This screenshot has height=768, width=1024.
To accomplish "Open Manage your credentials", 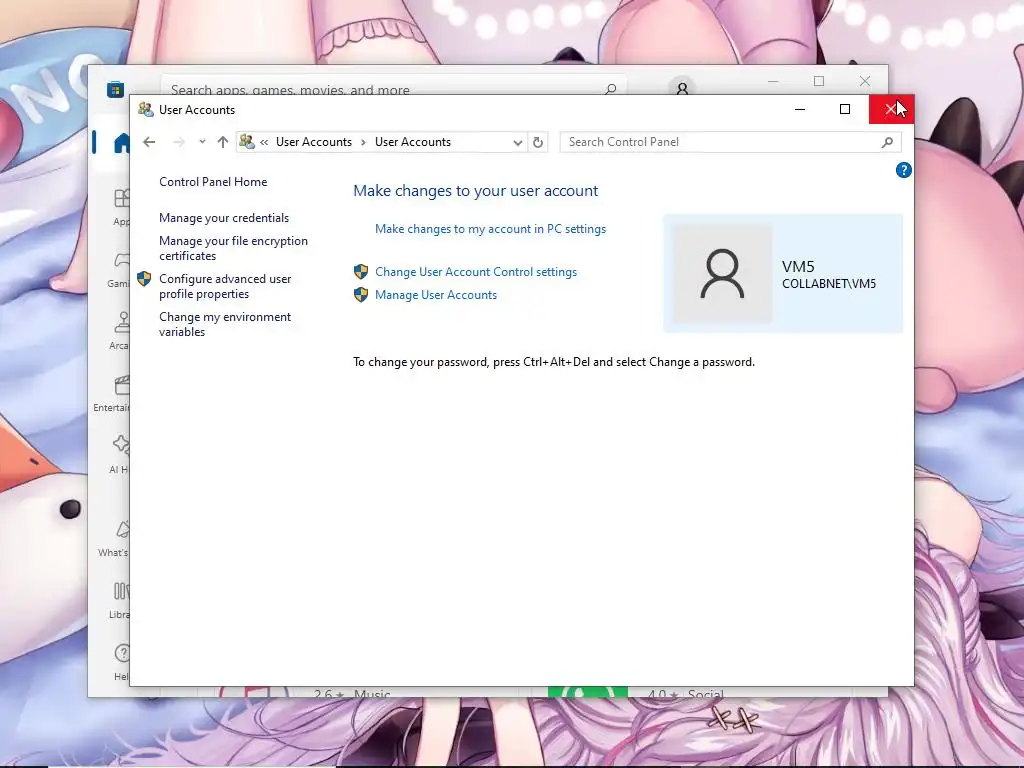I will click(224, 217).
